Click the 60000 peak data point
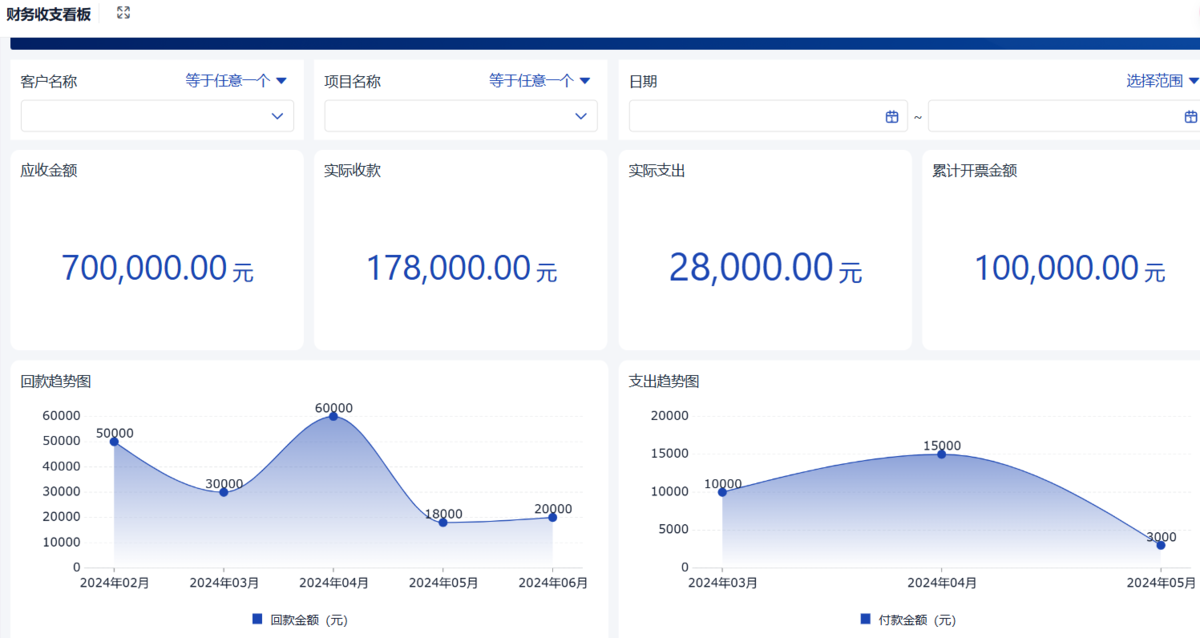This screenshot has height=638, width=1200. 333,416
